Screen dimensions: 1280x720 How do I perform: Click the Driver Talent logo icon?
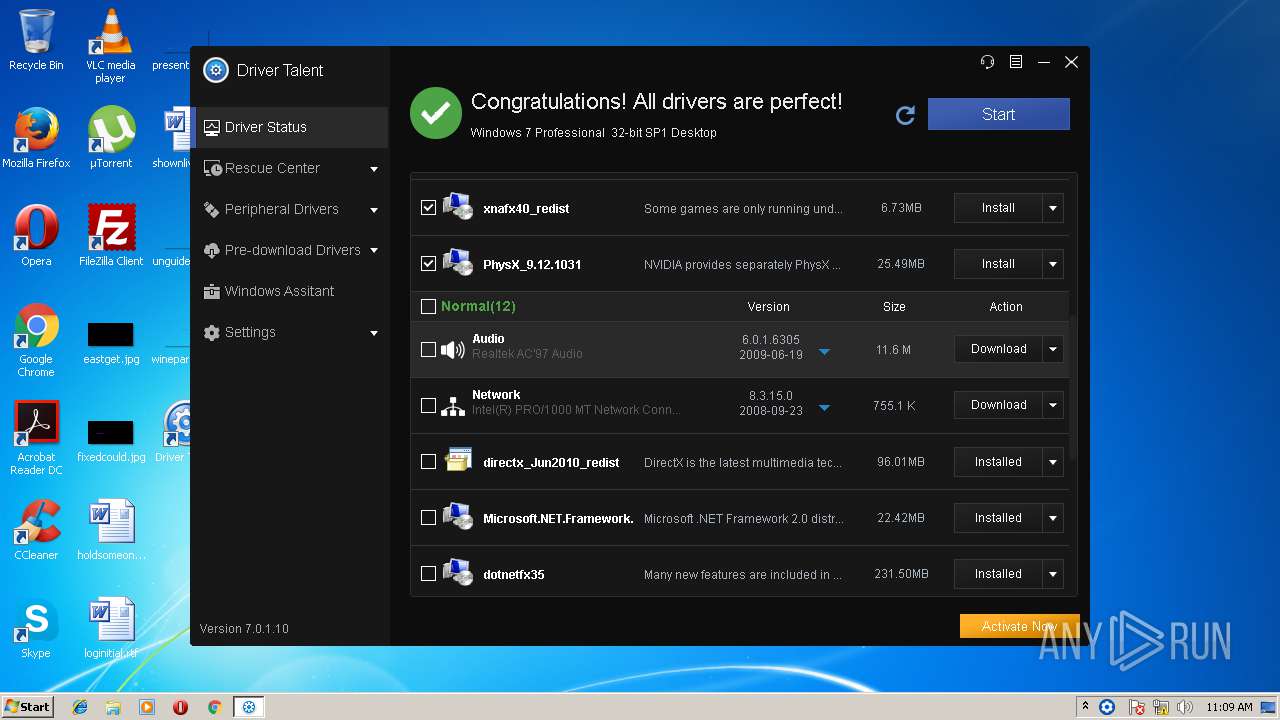(216, 70)
